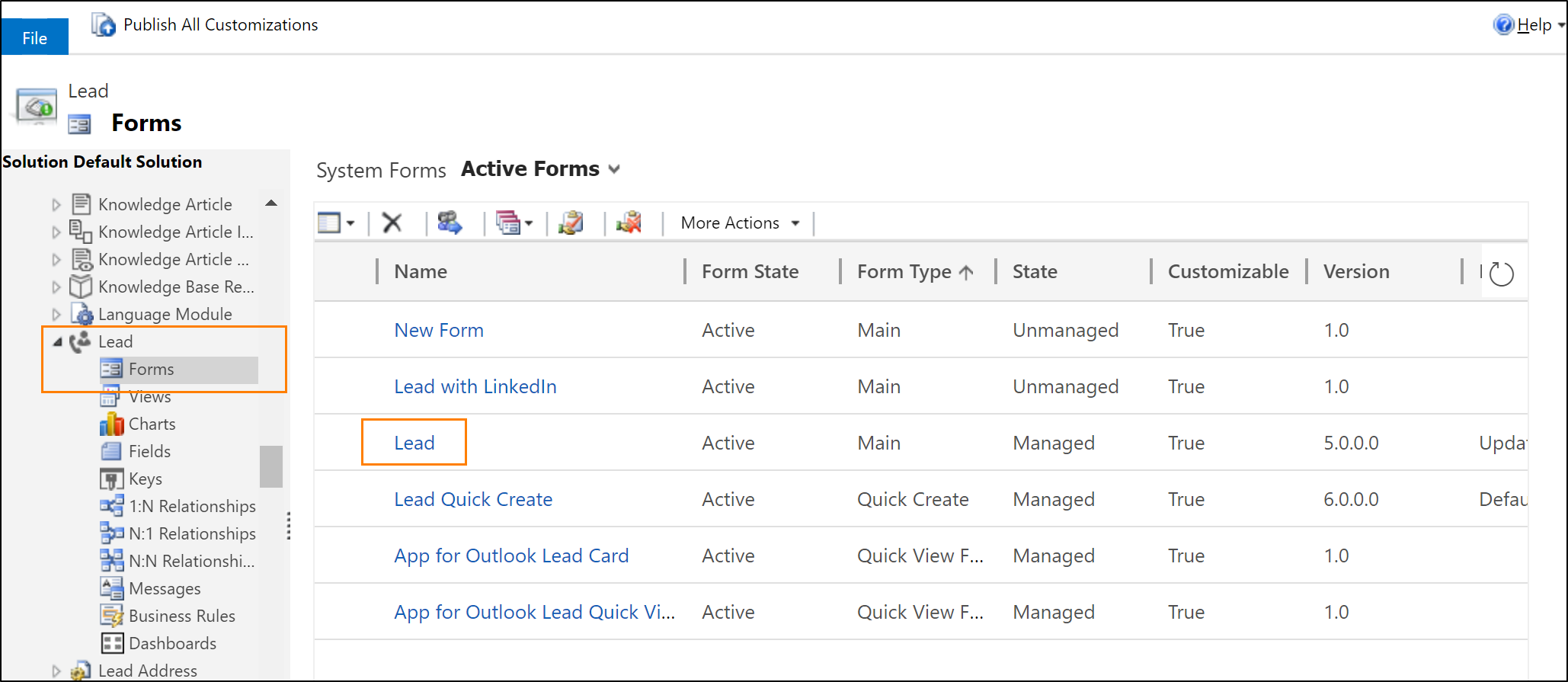The width and height of the screenshot is (1568, 682).
Task: Click the 5.0.0.0 version cell
Action: [x=1351, y=443]
